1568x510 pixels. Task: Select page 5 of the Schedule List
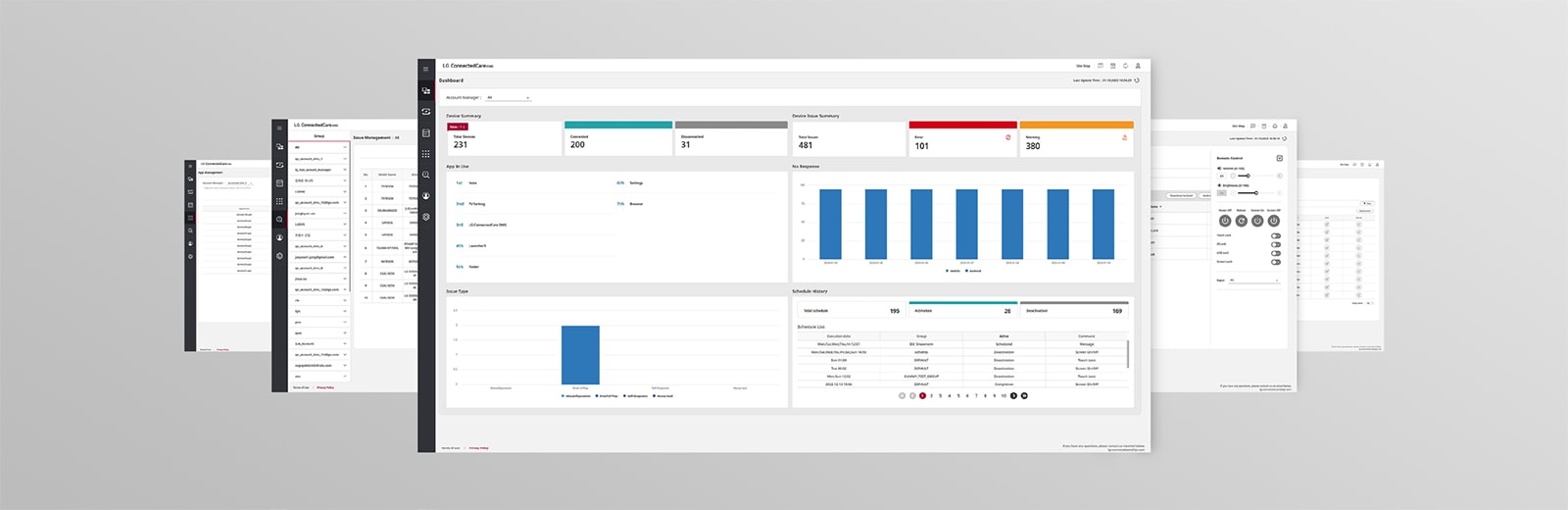click(x=958, y=395)
